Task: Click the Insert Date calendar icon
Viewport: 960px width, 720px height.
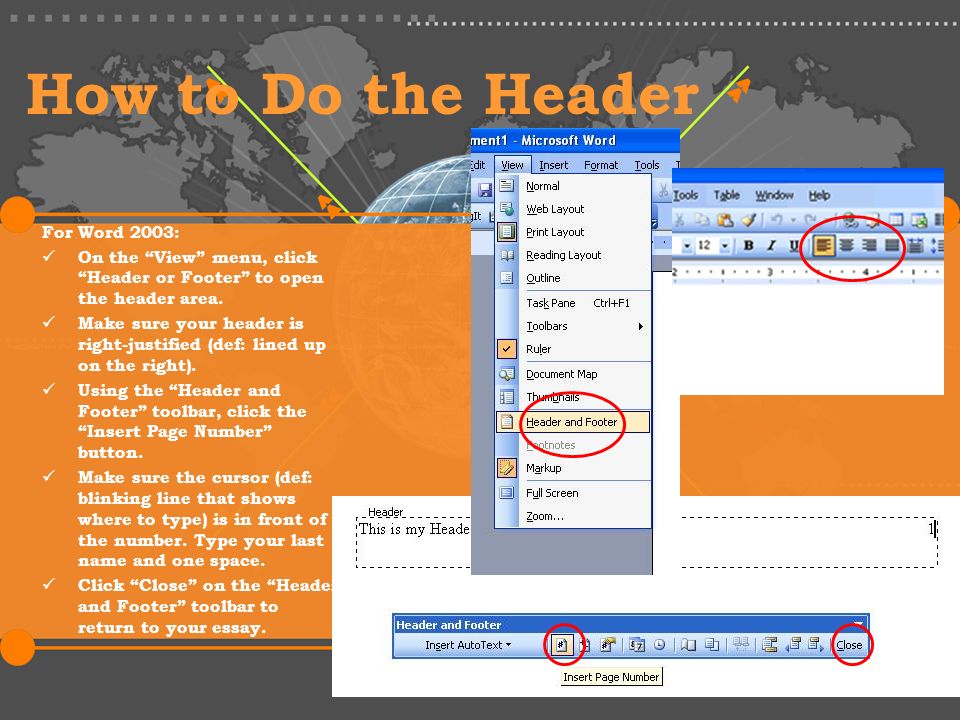Action: click(x=637, y=645)
